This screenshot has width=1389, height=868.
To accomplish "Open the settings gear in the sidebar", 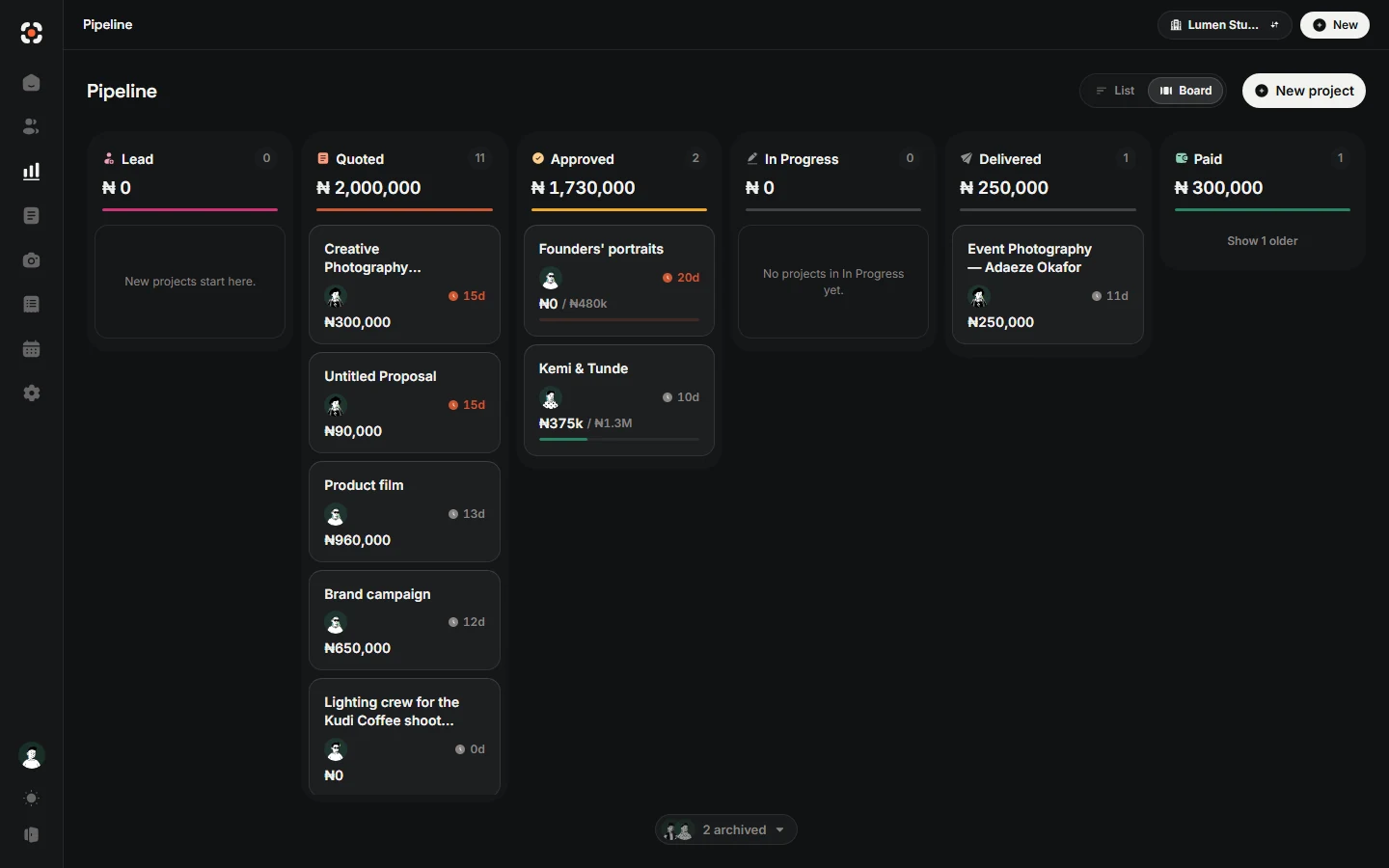I will coord(31,393).
